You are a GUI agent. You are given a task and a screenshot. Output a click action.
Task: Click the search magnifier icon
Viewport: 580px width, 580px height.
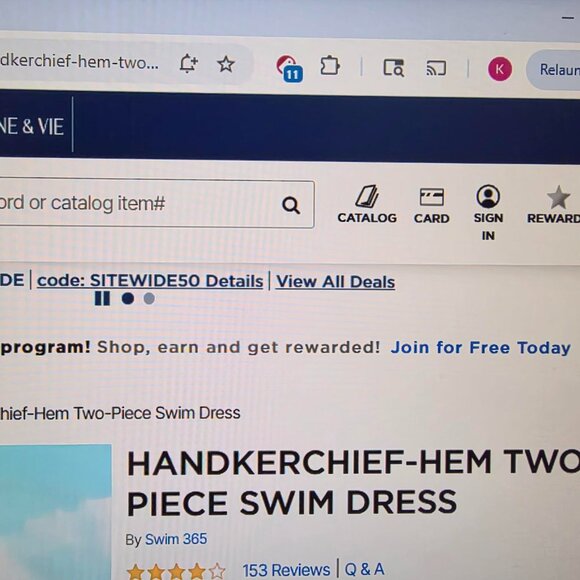tap(291, 205)
